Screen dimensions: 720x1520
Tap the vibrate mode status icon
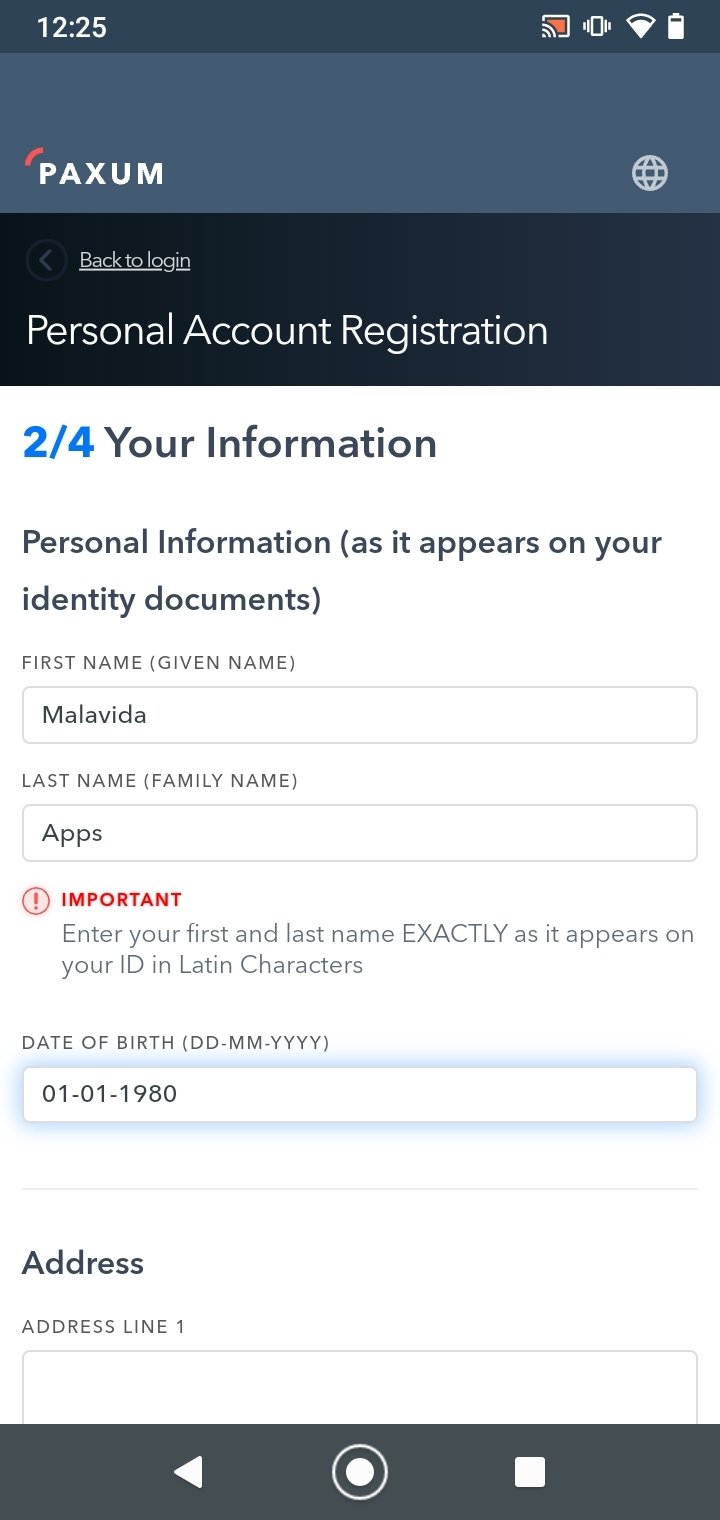[597, 27]
